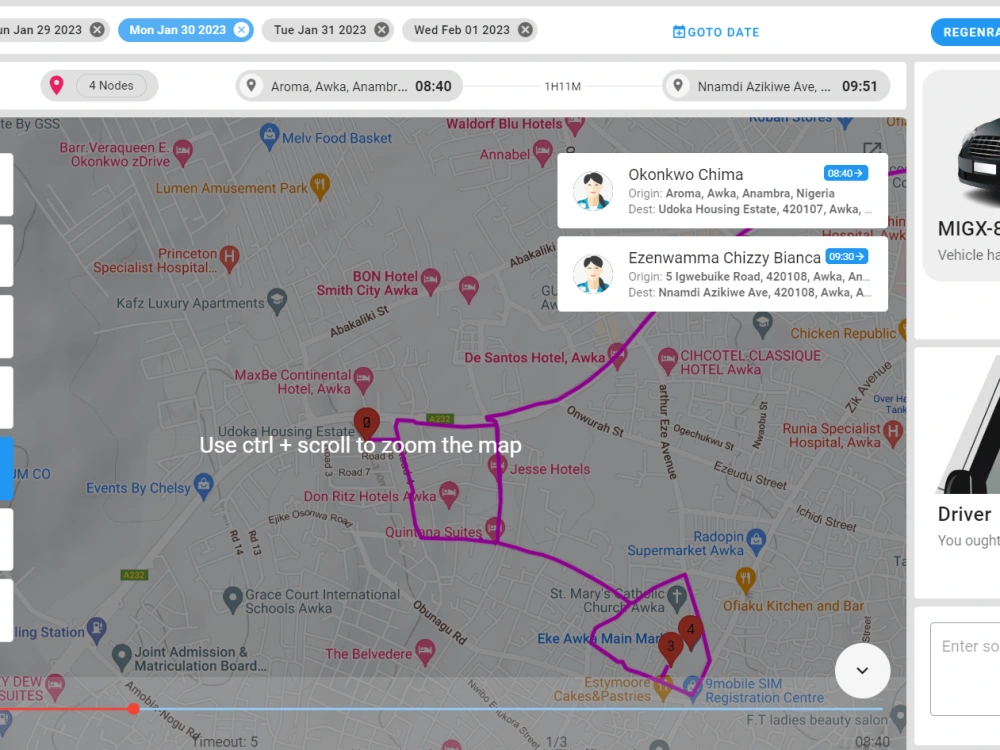
Task: Click the Ofiaku Kitchen and Bar icon
Action: pyautogui.click(x=745, y=580)
